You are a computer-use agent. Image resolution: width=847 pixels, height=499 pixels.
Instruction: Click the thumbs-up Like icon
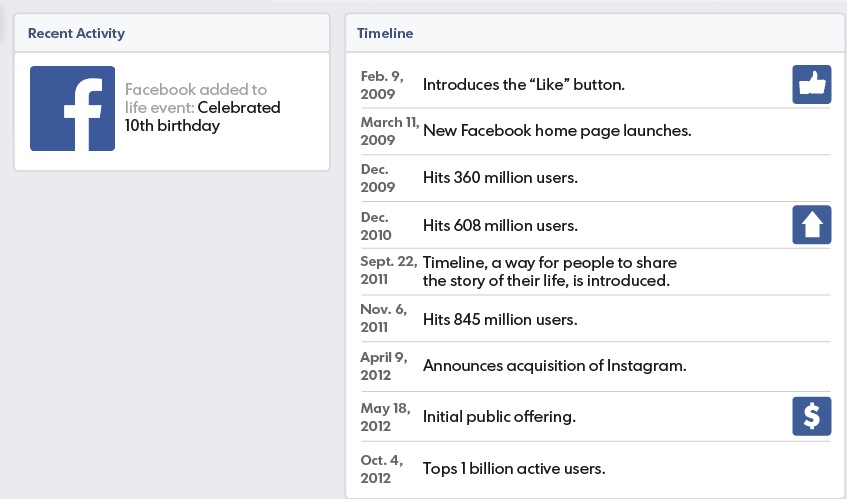click(x=811, y=85)
